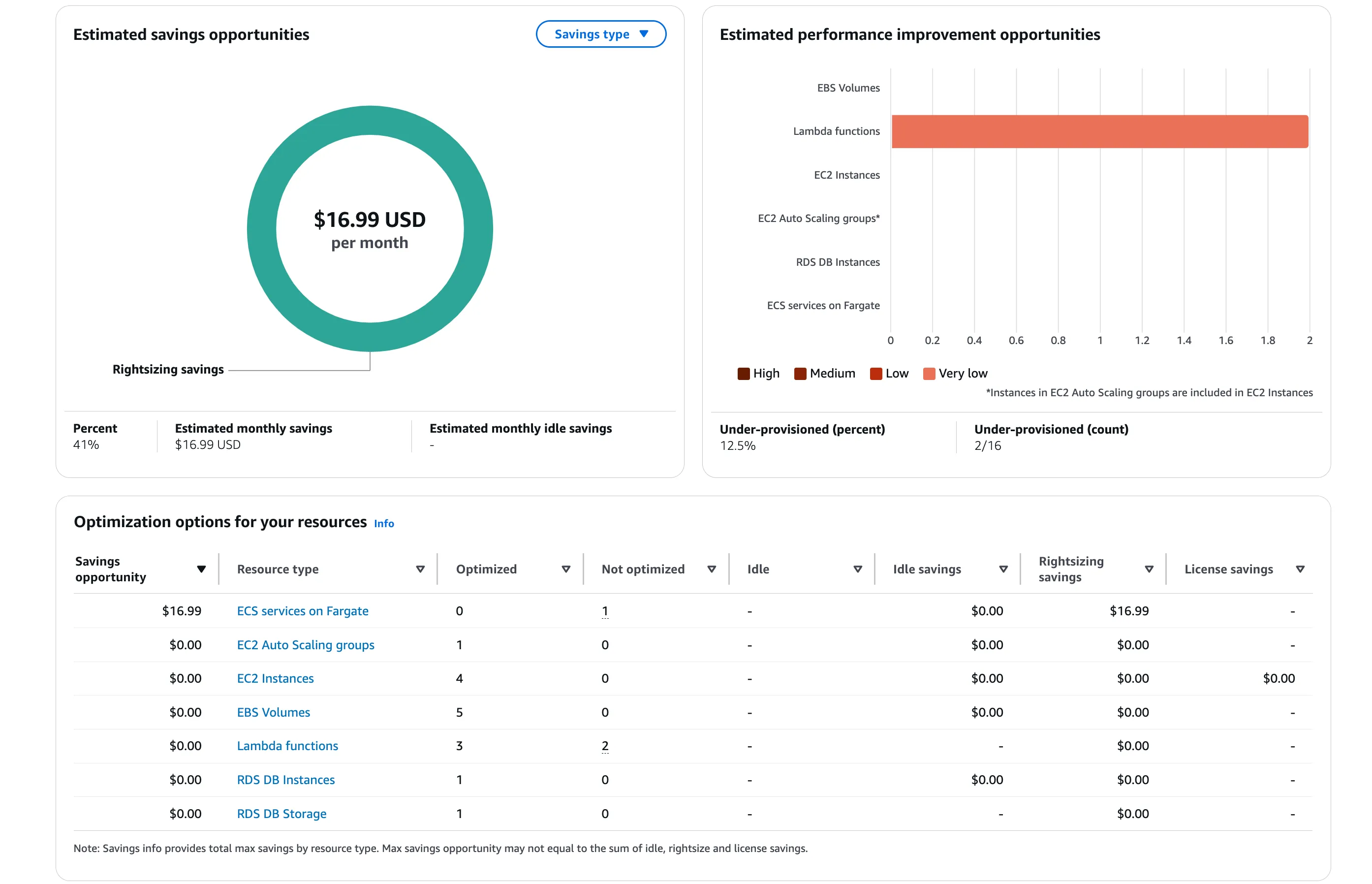Click the High legend color swatch
The width and height of the screenshot is (1372, 884).
click(x=743, y=374)
